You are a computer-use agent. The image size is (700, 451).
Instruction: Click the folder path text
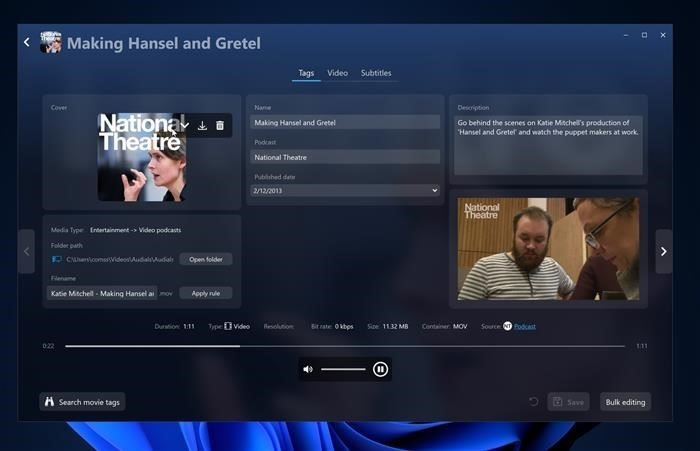click(x=120, y=259)
